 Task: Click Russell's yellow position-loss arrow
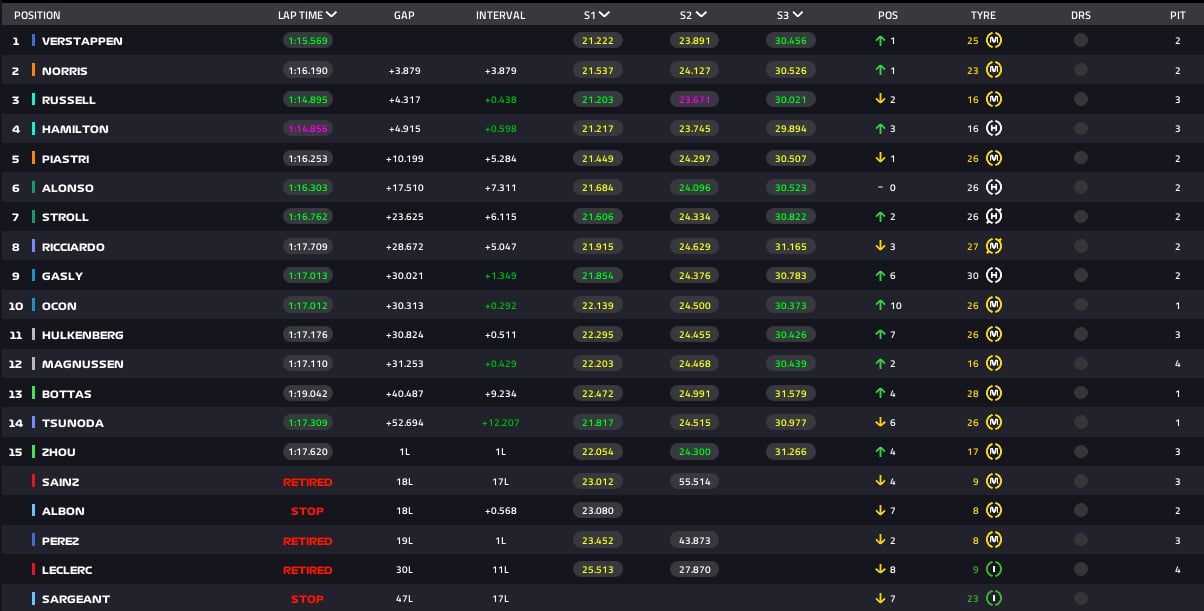pyautogui.click(x=881, y=100)
